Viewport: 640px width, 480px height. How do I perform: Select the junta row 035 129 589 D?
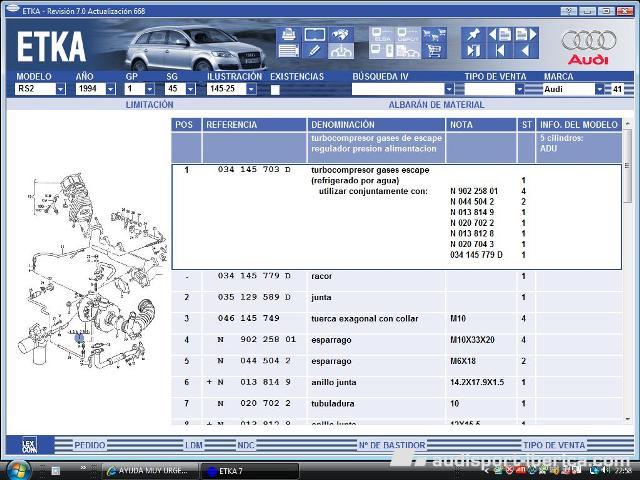click(397, 302)
